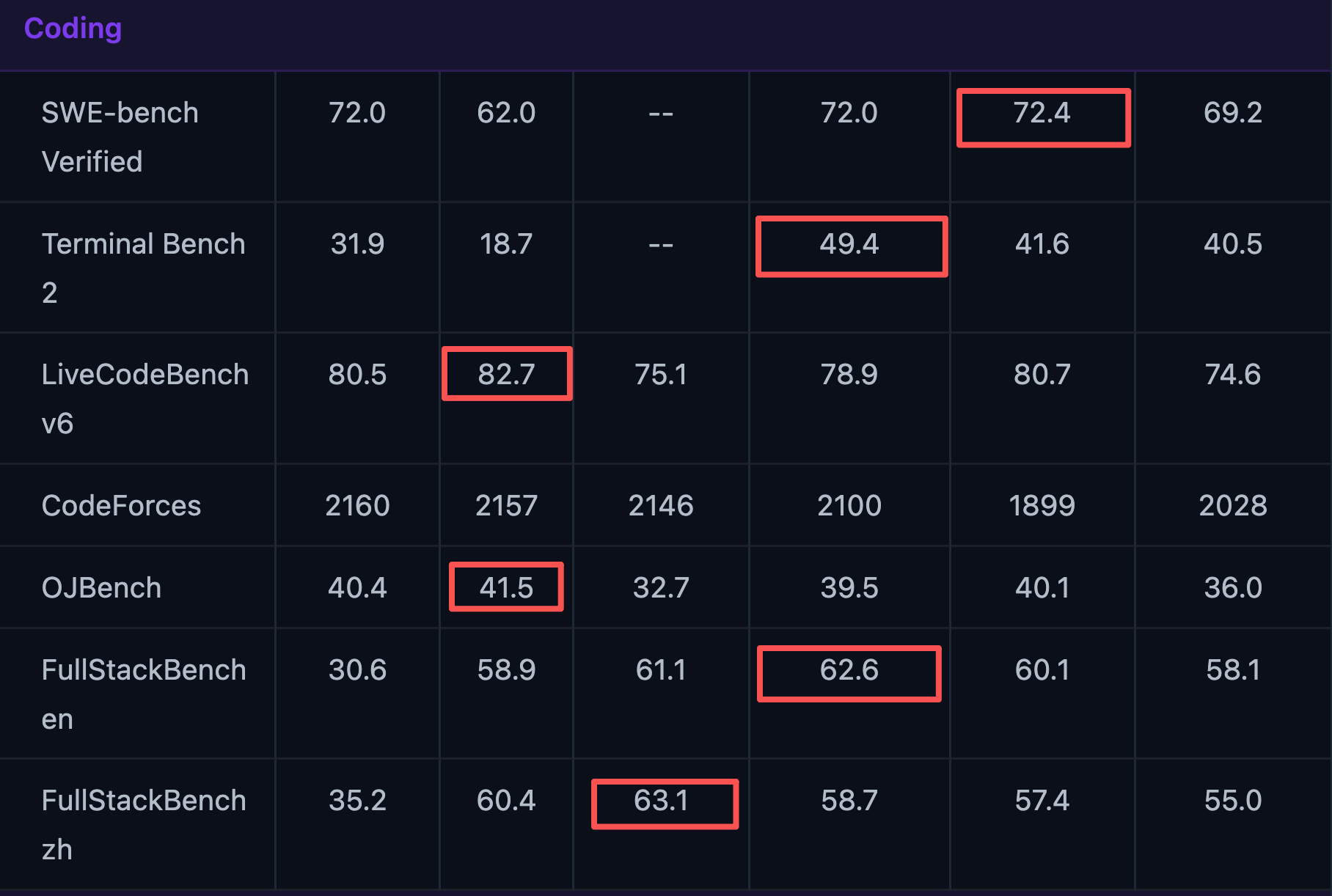1332x896 pixels.
Task: Select the highlighted 63.1 FullStackBench zh score
Action: [662, 801]
